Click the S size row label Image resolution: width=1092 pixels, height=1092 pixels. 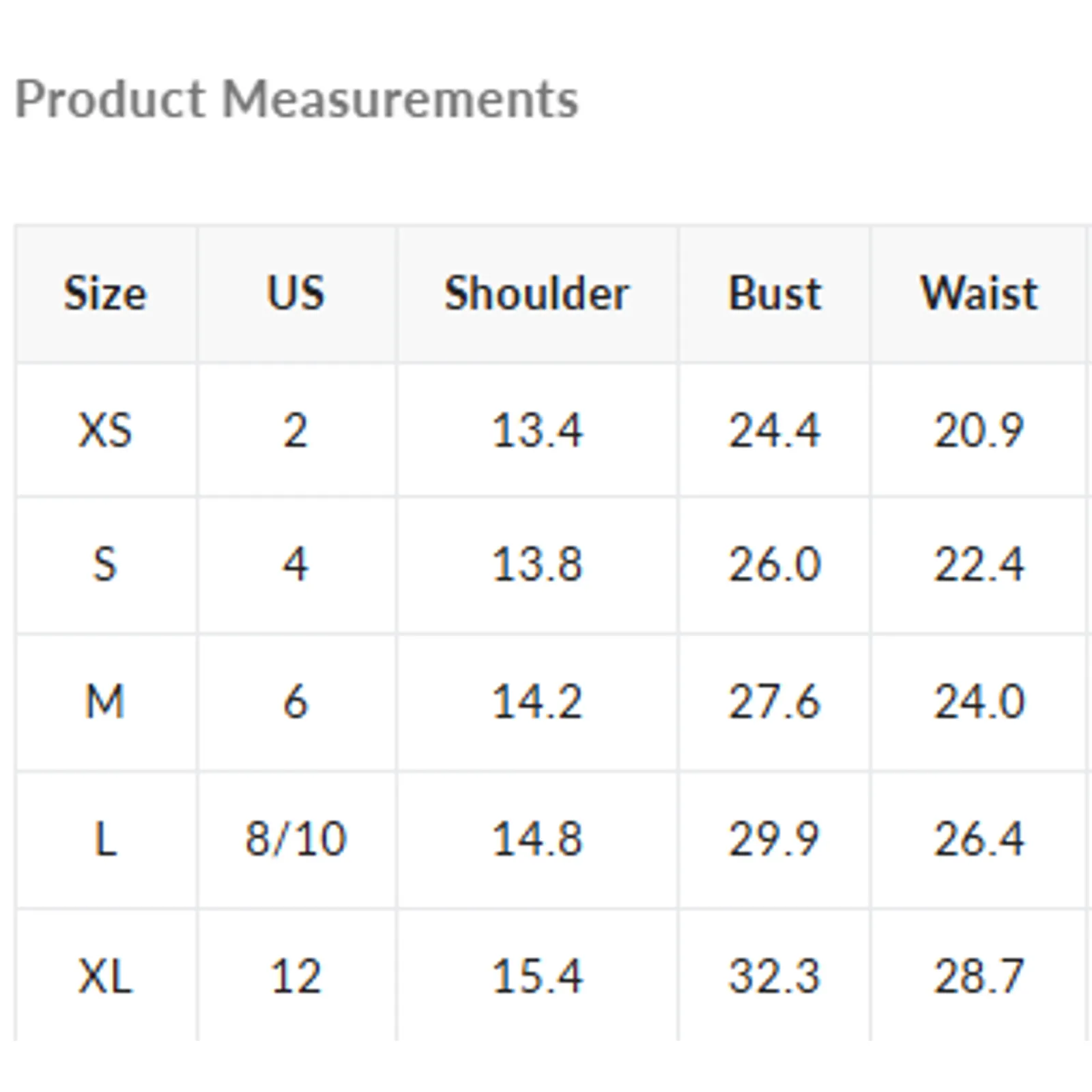pyautogui.click(x=105, y=565)
